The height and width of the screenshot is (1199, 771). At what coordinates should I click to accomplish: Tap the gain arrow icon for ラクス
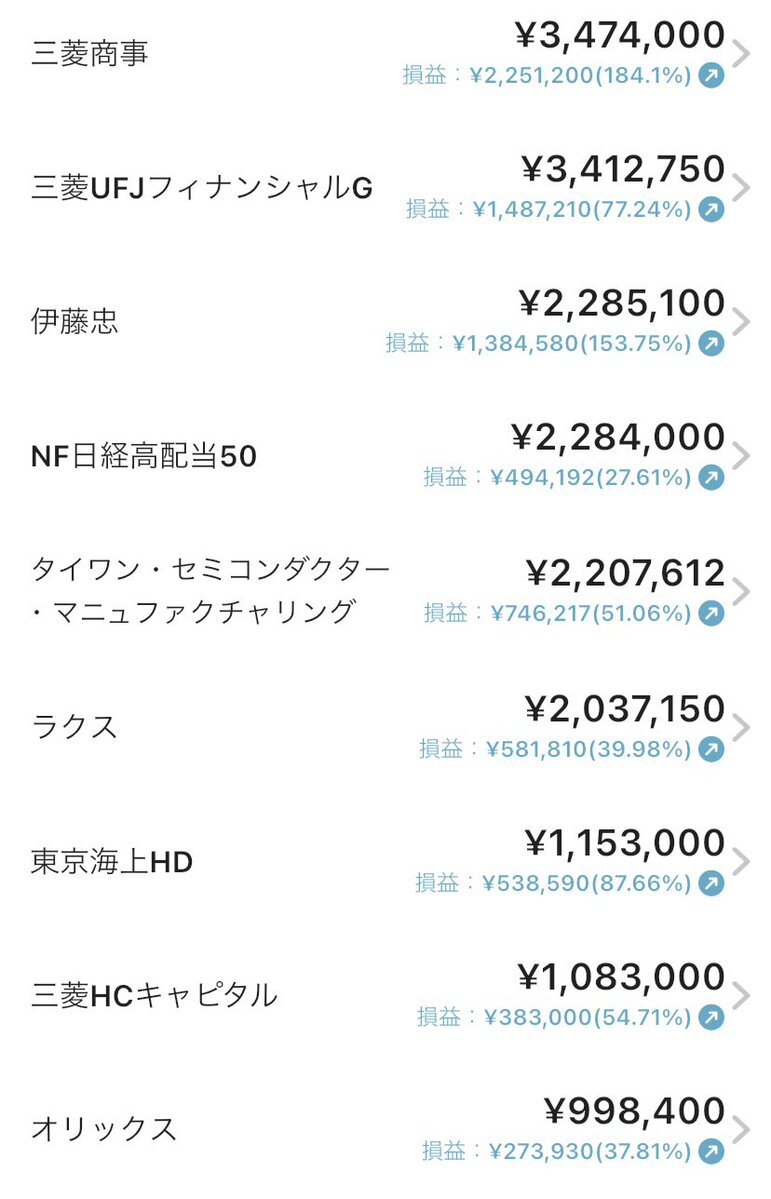711,749
